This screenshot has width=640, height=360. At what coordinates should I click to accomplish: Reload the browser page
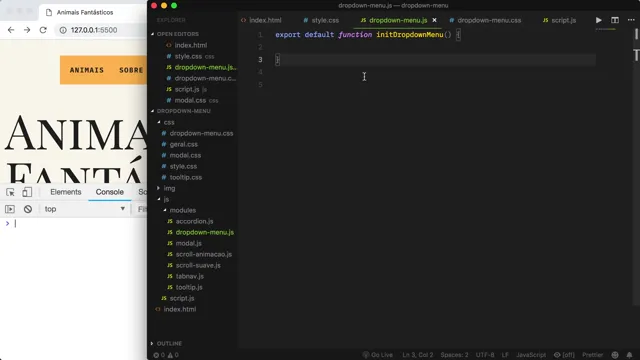pos(43,30)
